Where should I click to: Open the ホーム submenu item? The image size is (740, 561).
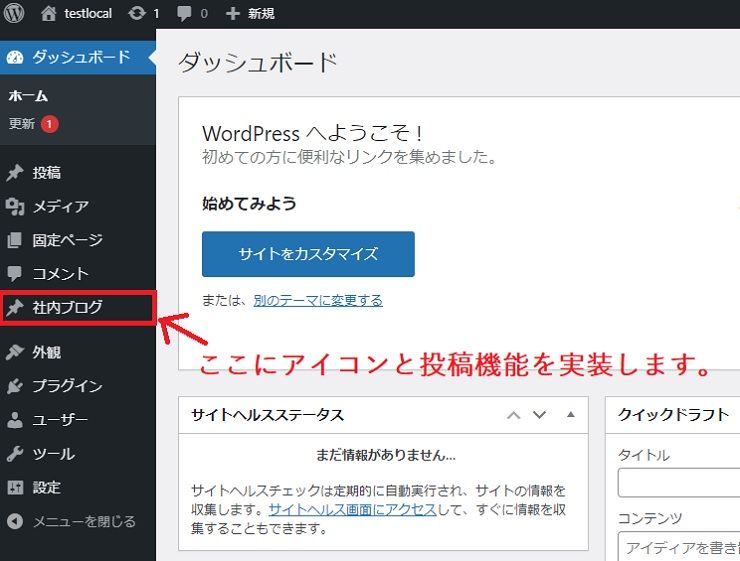pos(28,96)
